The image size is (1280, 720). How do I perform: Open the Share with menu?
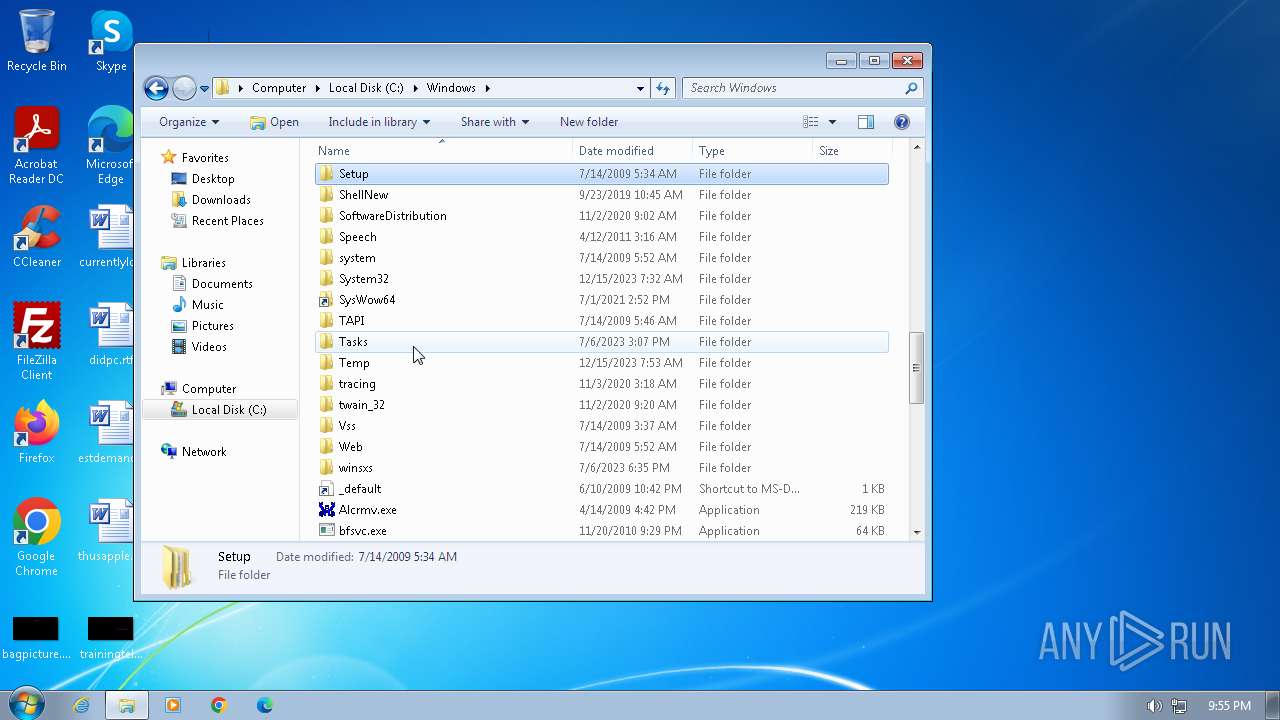click(x=495, y=122)
